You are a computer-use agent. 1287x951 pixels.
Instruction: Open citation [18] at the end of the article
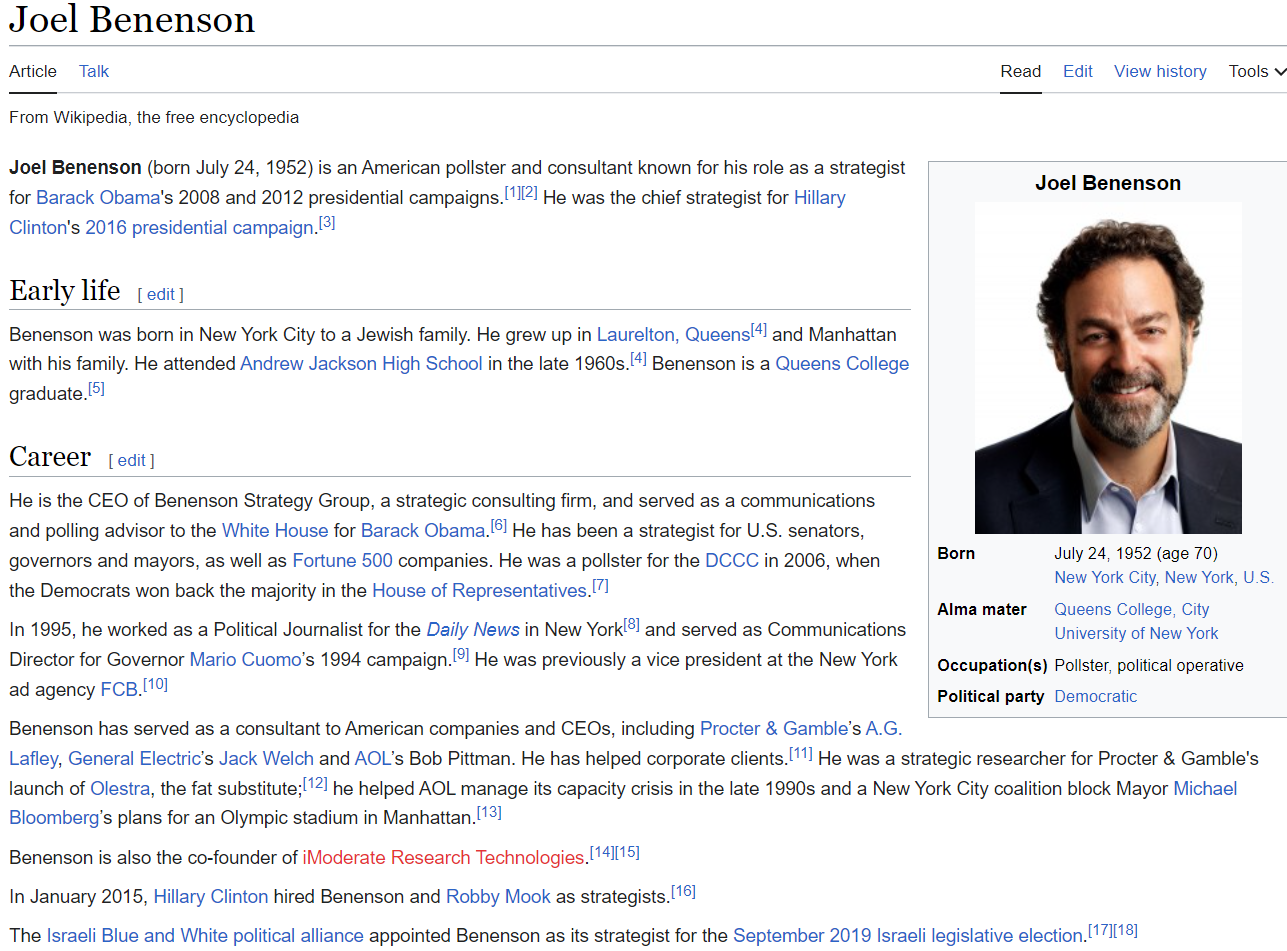(1125, 930)
